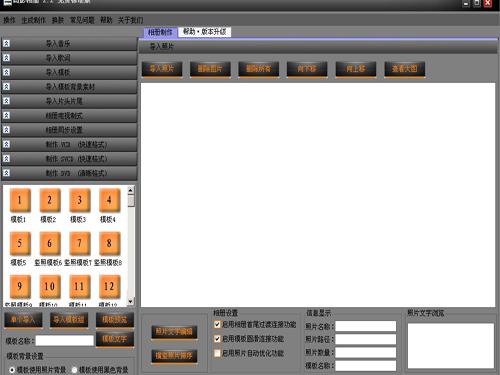
Task: Click the template list scrollbar down arrow
Action: [x=131, y=301]
